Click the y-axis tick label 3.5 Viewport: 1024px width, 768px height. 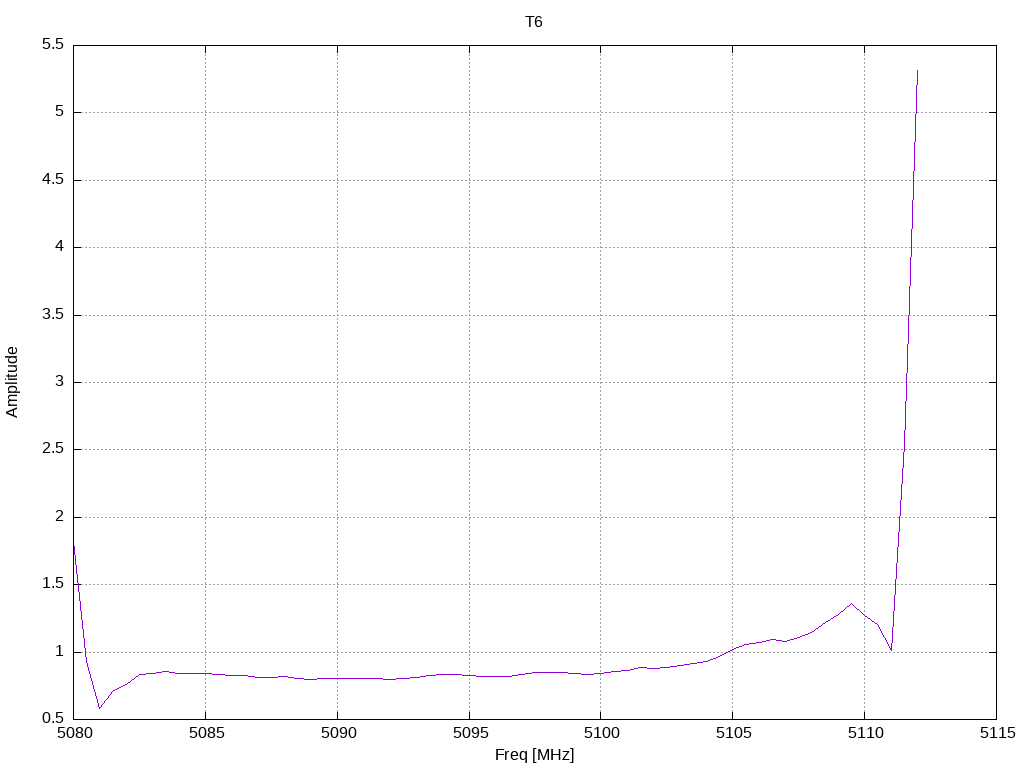point(53,315)
